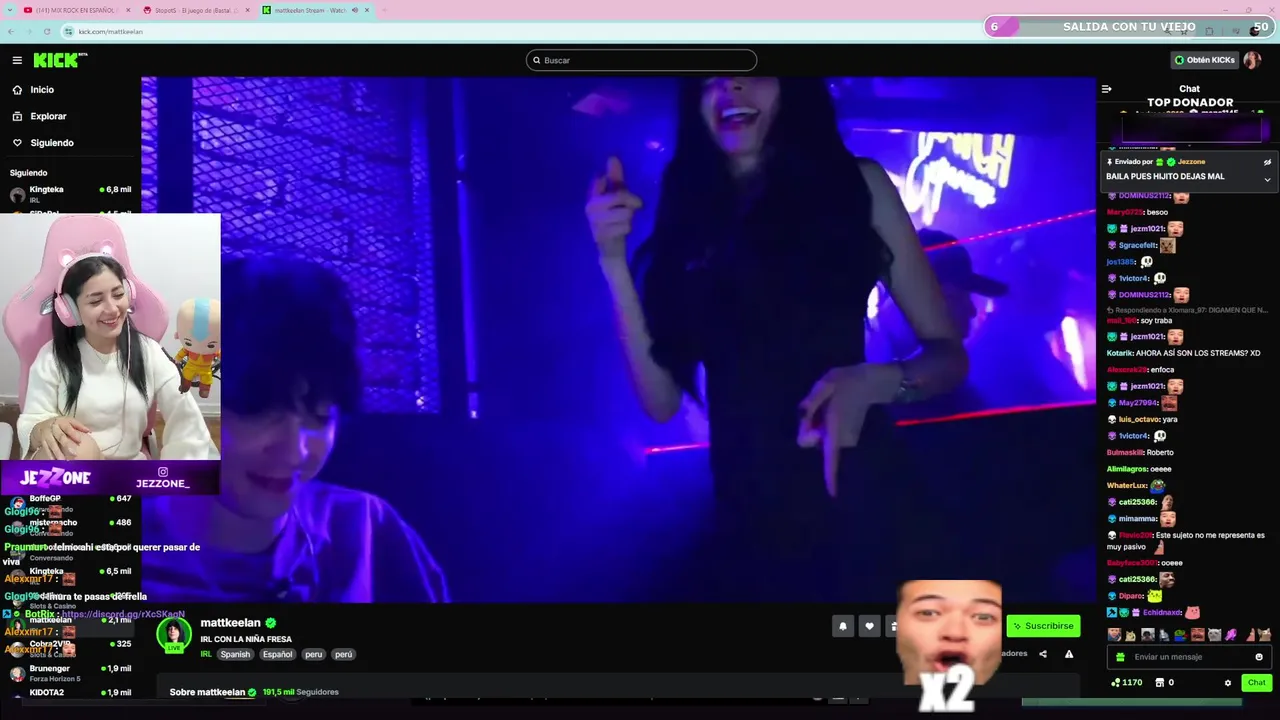Click the Spanish tag
This screenshot has width=1280, height=720.
pyautogui.click(x=236, y=654)
